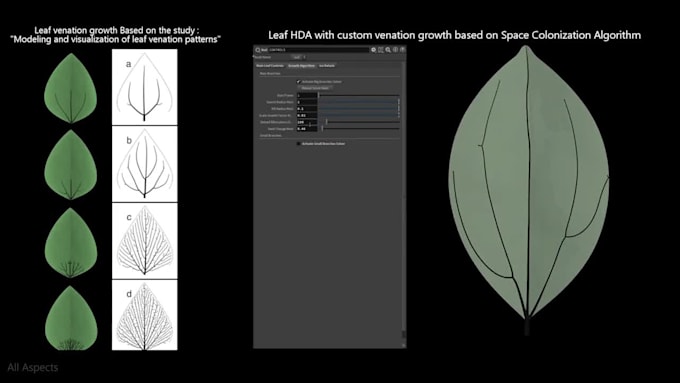This screenshot has height=383, width=680.
Task: Click the 'All Aspects' text
Action: [33, 367]
